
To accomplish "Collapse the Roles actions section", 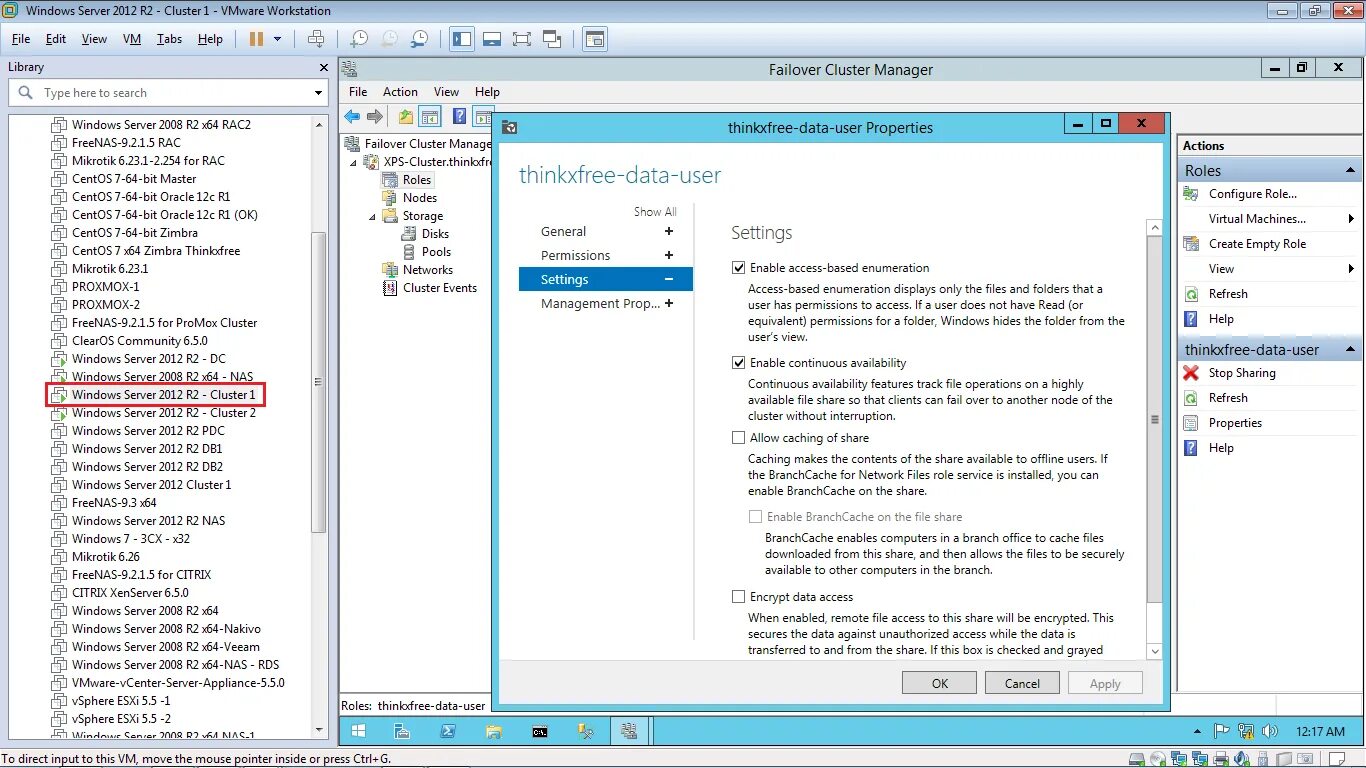I will coord(1351,171).
